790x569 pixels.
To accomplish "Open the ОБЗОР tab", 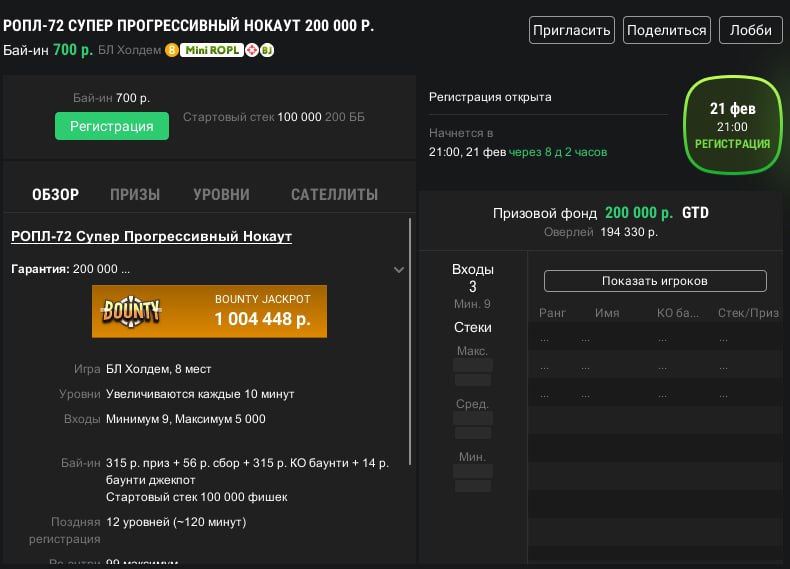I will coord(55,195).
